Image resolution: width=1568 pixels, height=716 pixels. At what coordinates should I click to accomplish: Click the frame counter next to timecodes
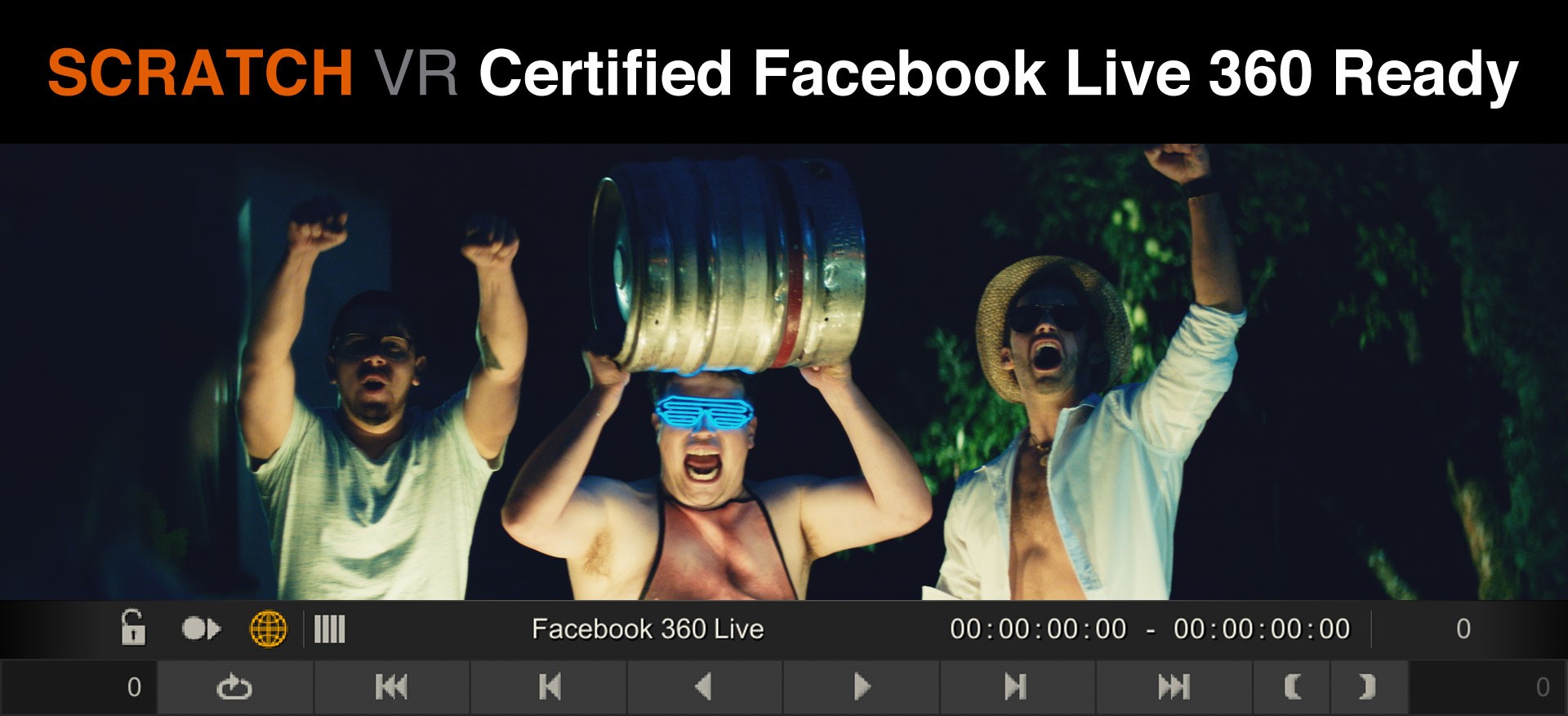1463,629
